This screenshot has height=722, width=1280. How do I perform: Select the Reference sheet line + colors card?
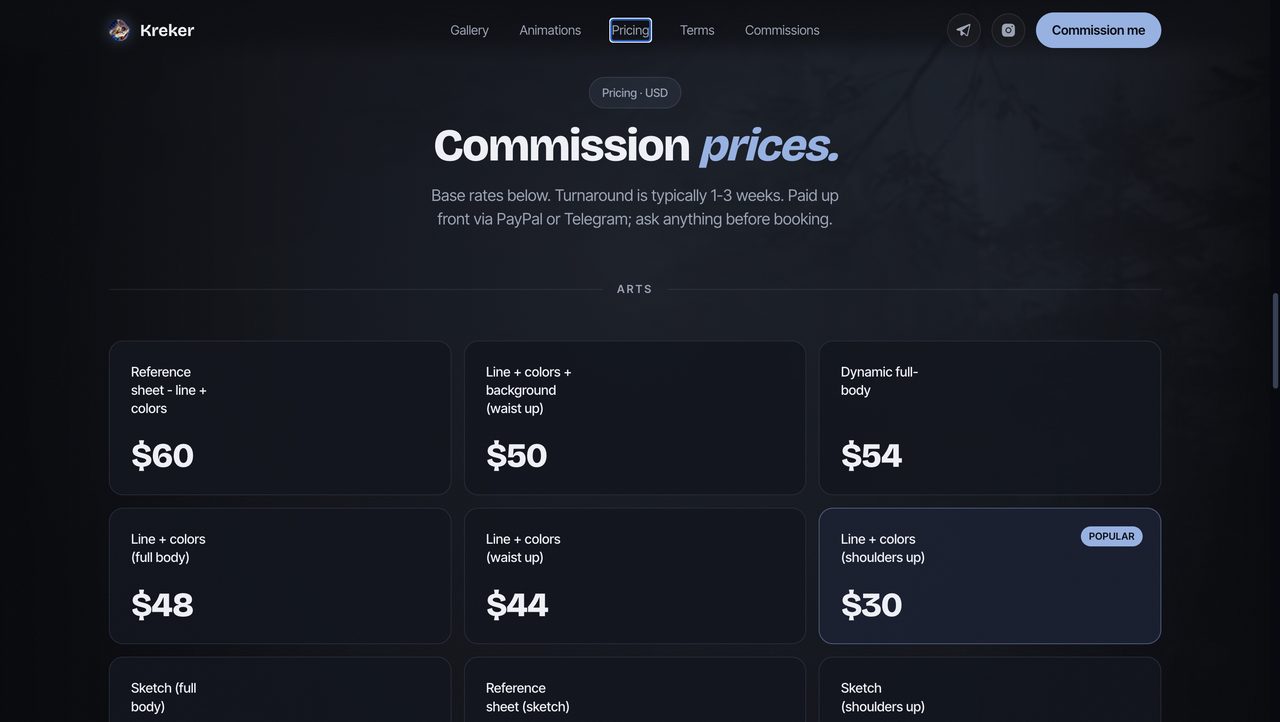pyautogui.click(x=280, y=418)
